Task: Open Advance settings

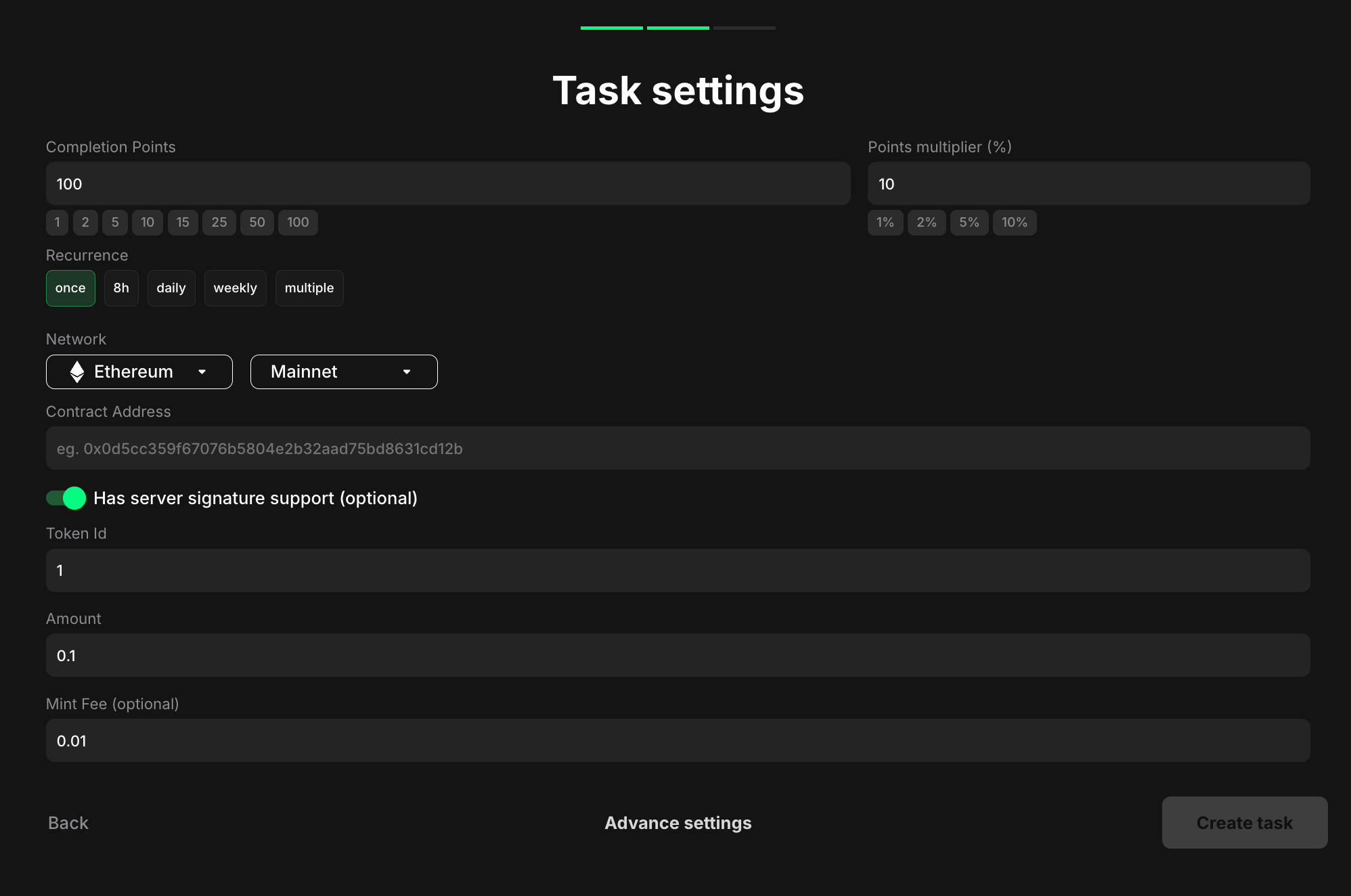Action: [x=678, y=823]
